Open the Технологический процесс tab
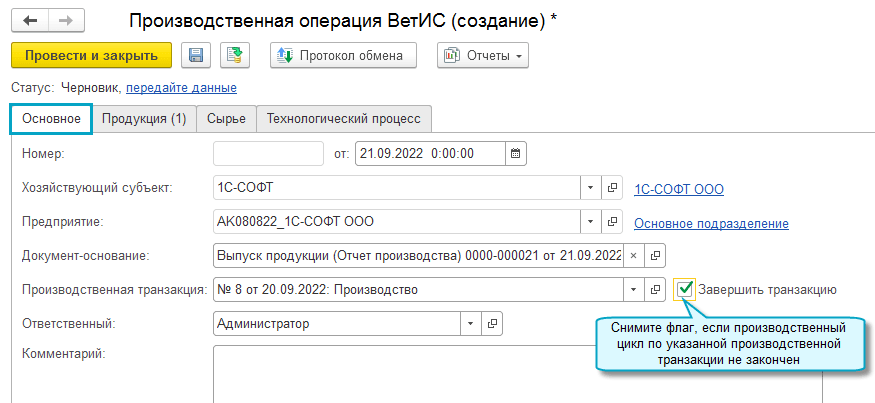Viewport: 875px width, 403px height. coord(343,119)
